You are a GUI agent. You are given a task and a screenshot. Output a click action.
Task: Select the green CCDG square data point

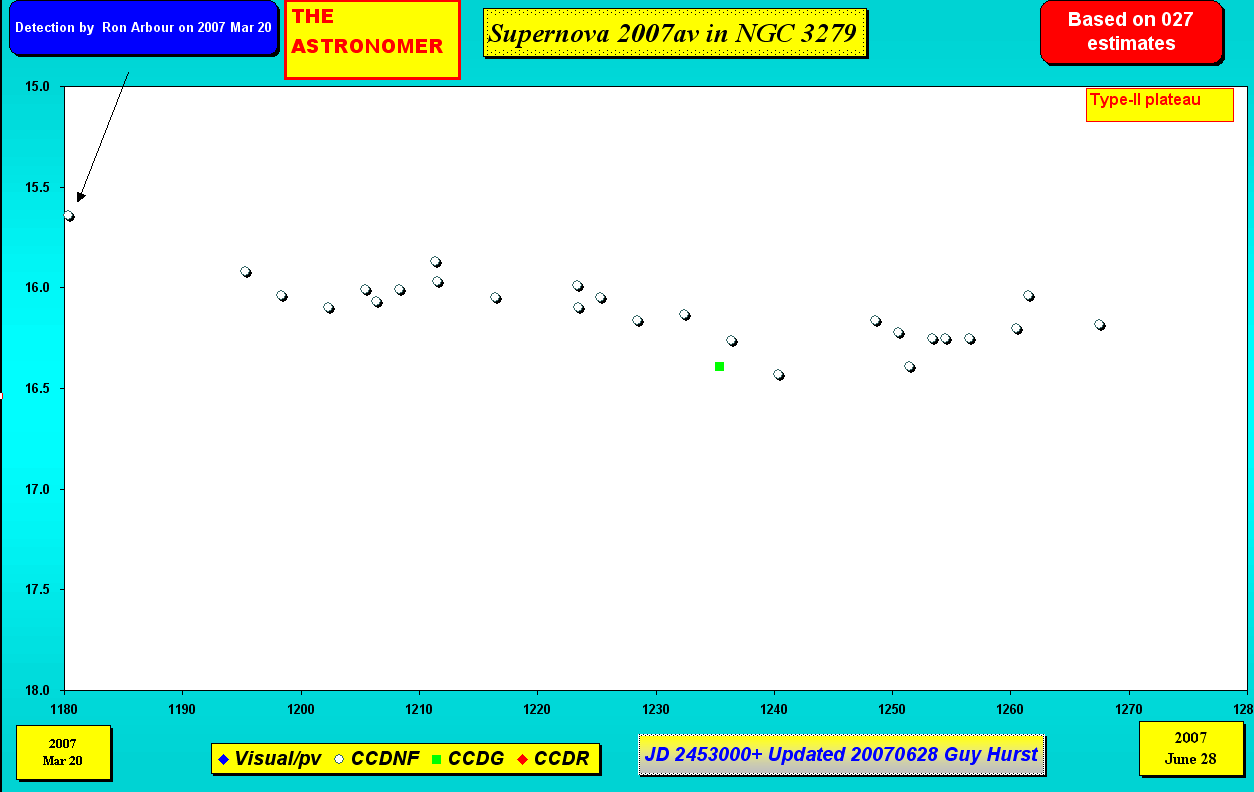pyautogui.click(x=719, y=367)
